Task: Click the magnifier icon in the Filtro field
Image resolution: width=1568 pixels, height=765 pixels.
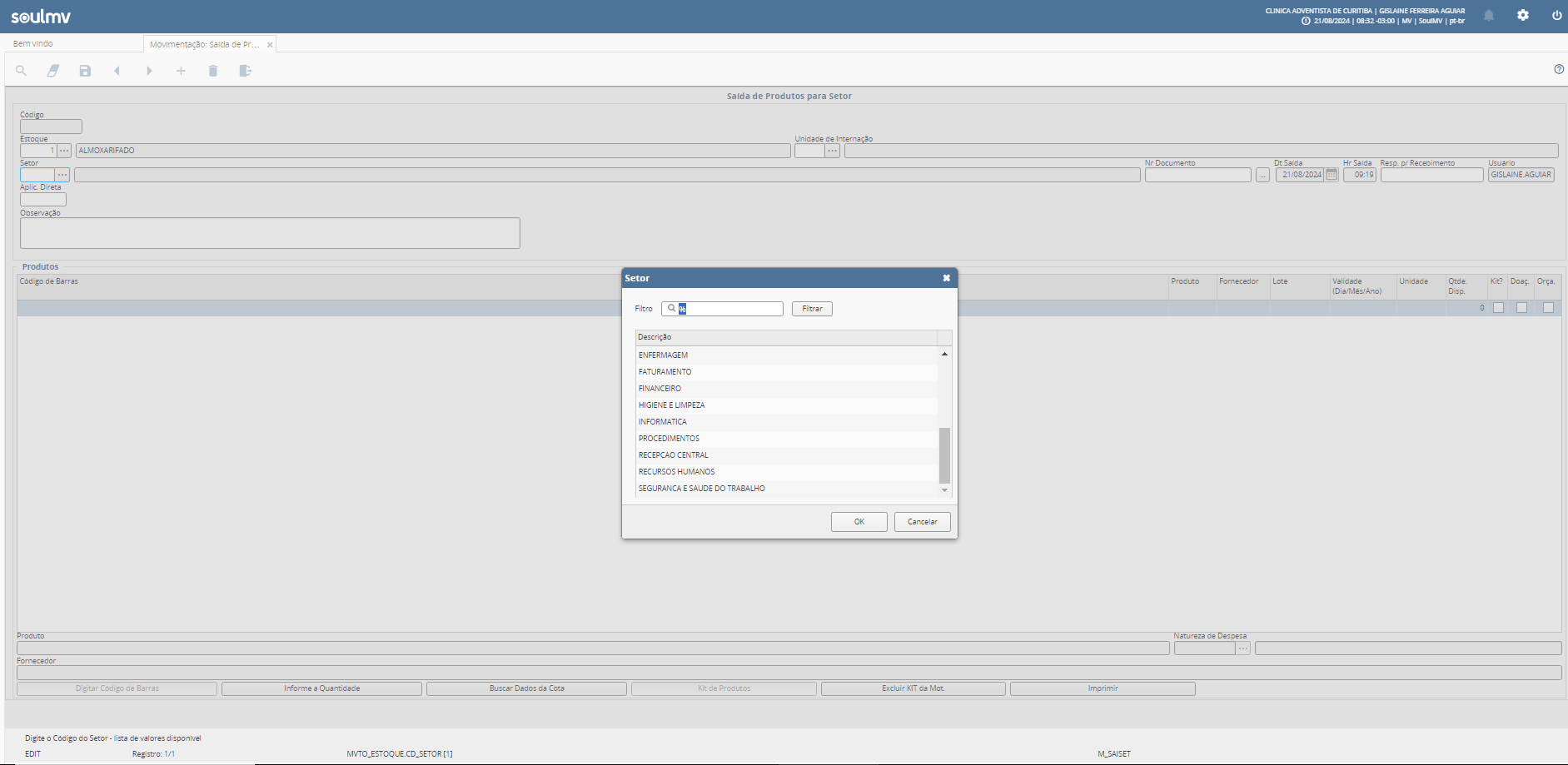Action: 671,308
